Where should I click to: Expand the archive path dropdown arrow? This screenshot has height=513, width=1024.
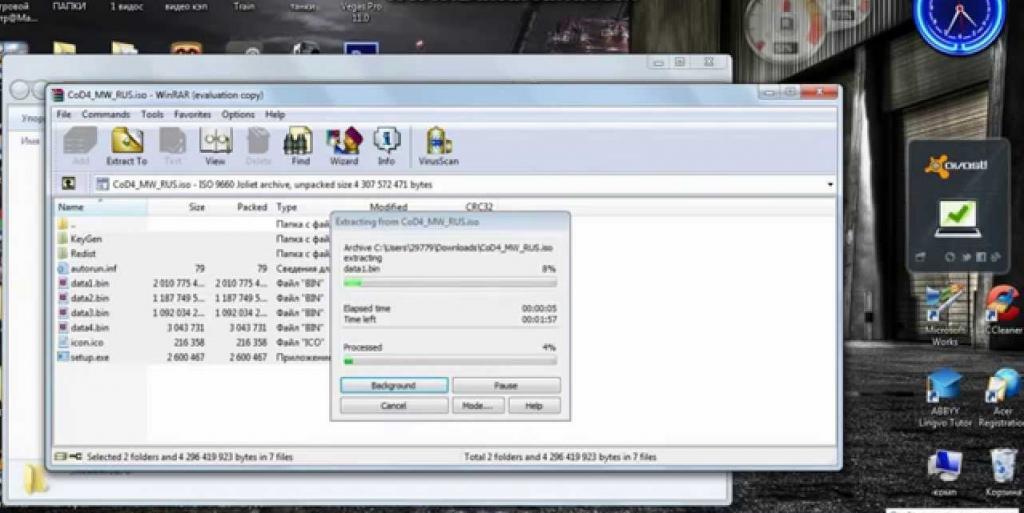pos(830,185)
